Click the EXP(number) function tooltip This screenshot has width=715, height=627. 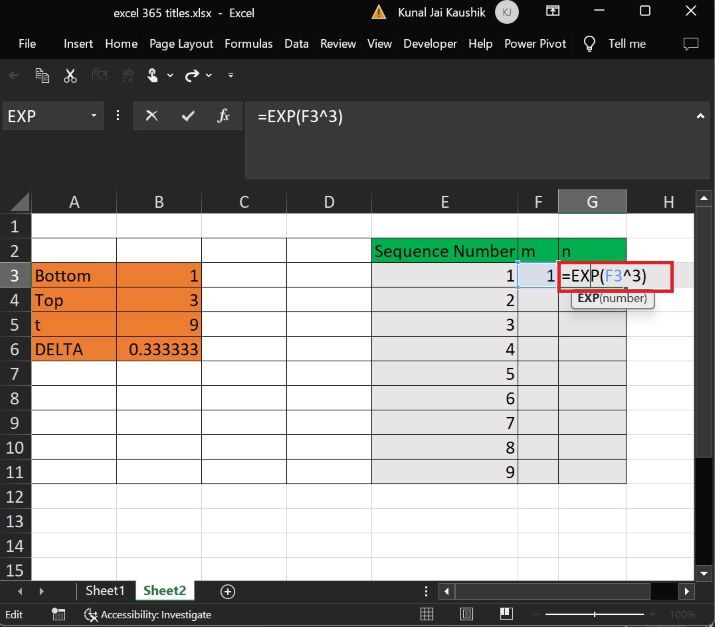[612, 299]
